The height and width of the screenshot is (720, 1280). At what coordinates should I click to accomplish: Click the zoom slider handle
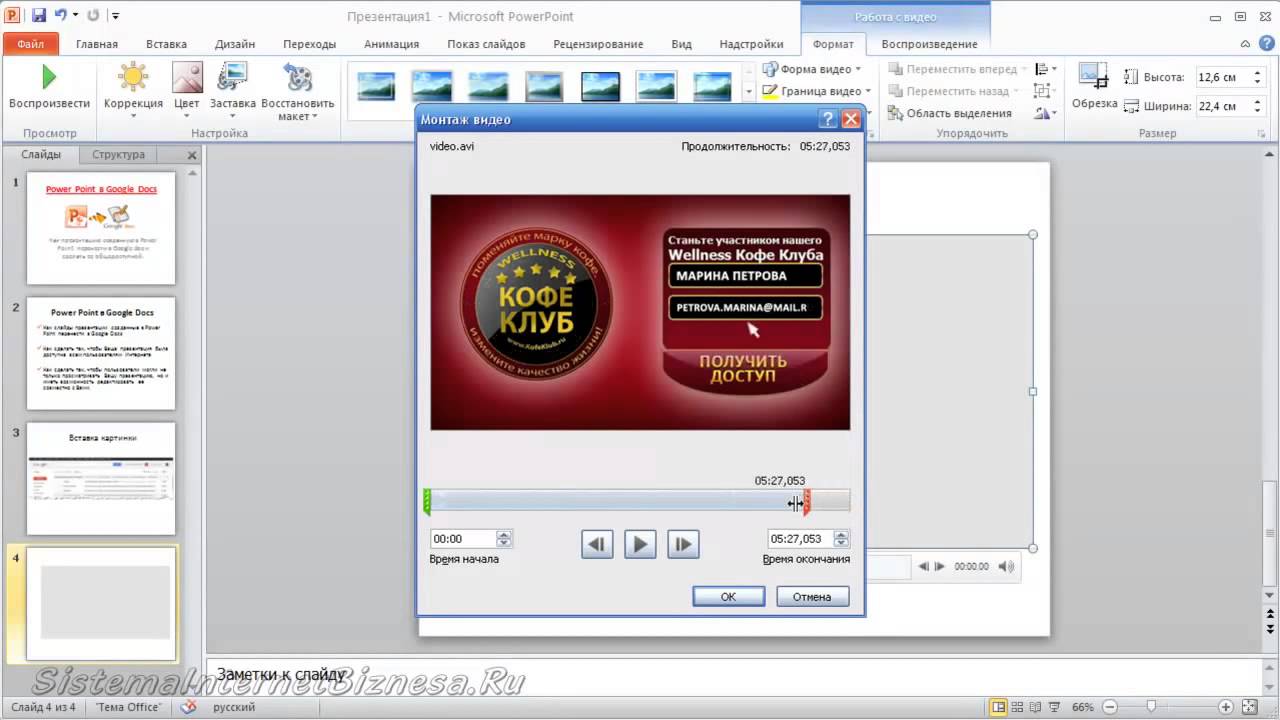(x=1152, y=707)
